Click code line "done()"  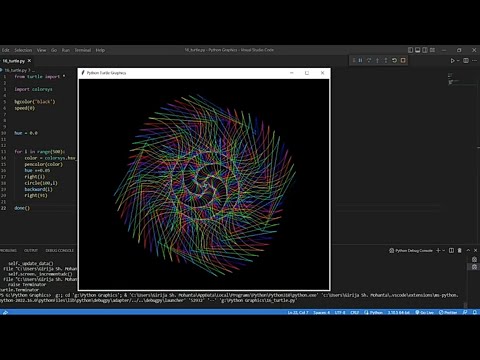(22, 208)
